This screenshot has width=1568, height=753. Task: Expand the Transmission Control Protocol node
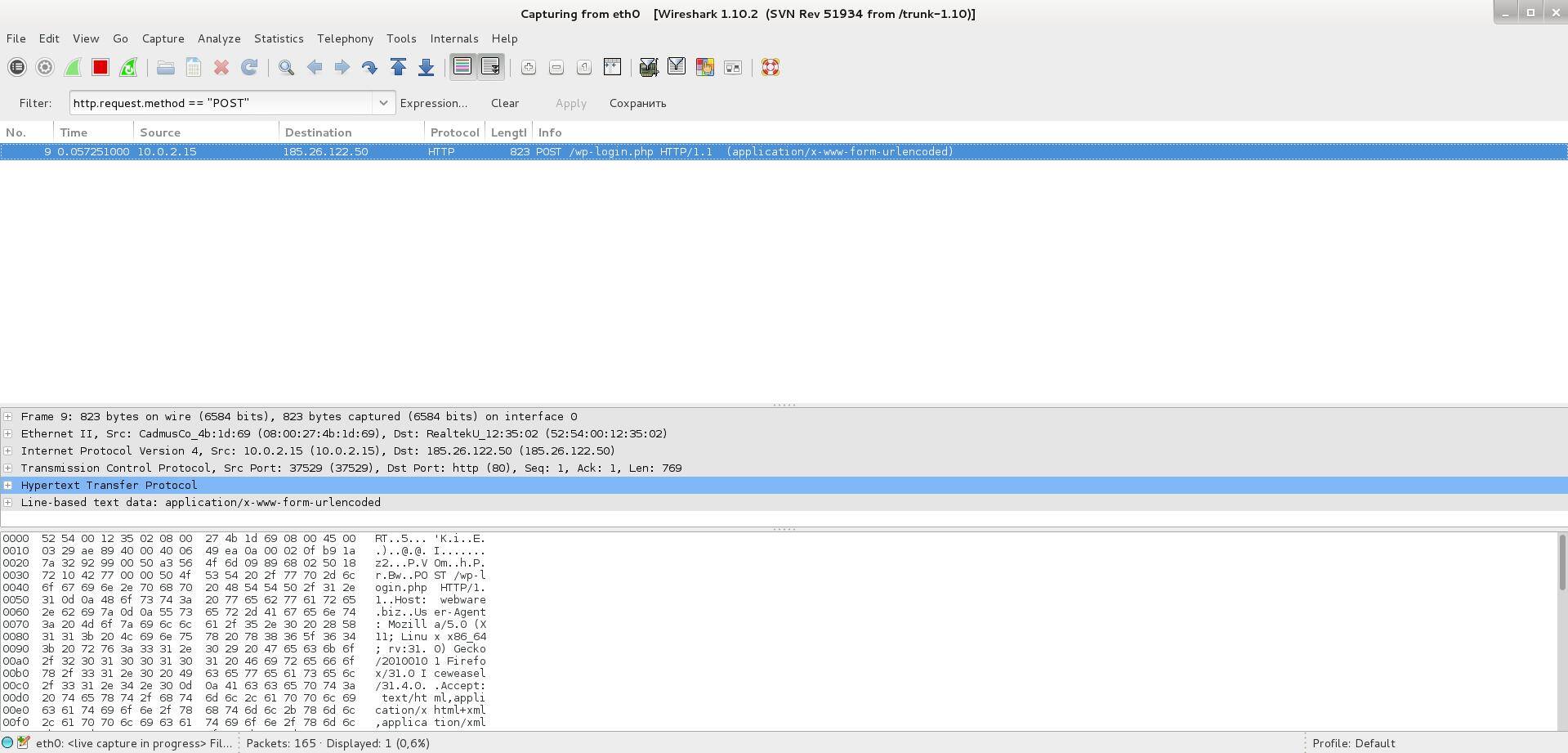(x=8, y=468)
